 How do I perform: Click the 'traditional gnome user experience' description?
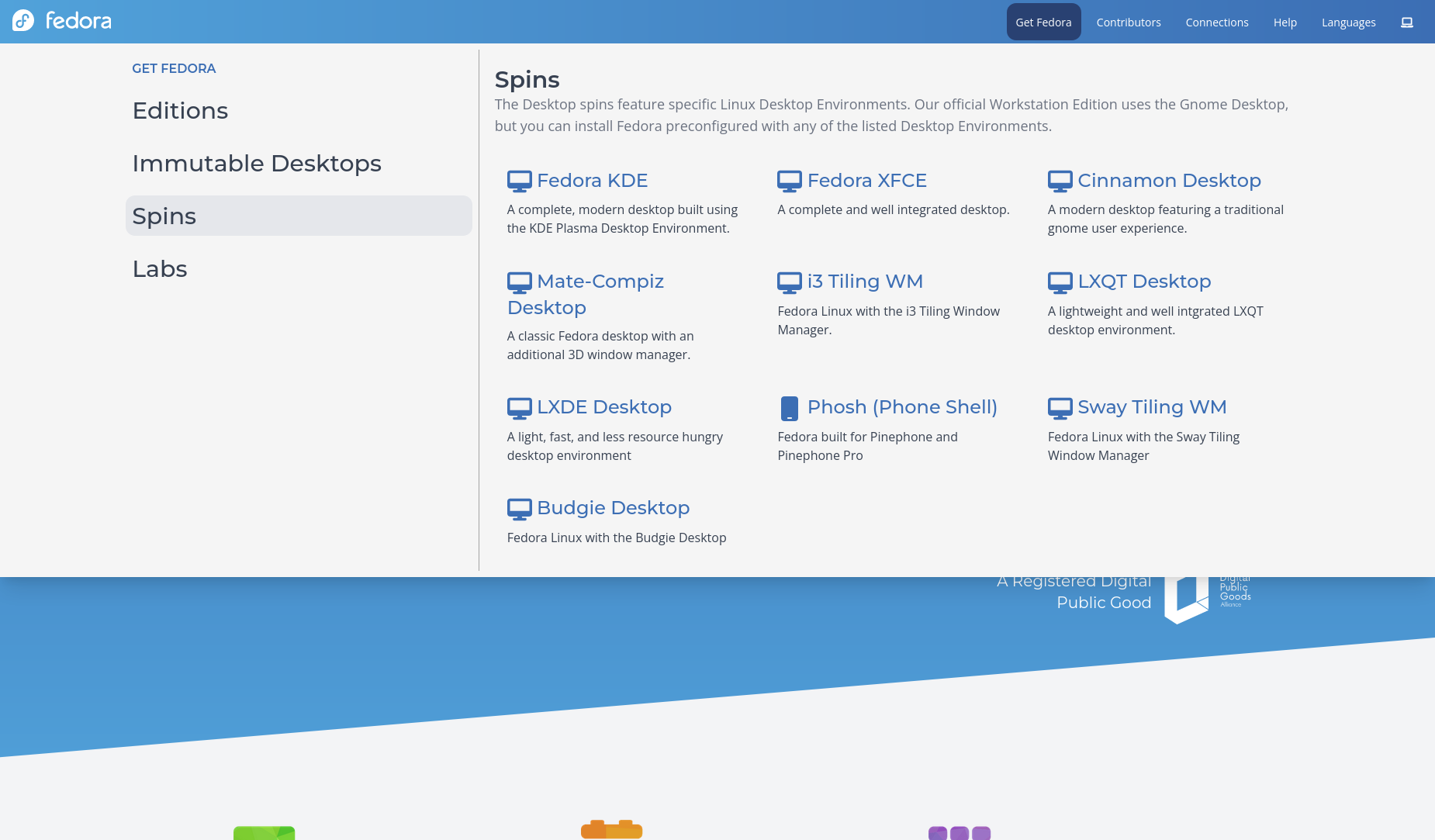[1166, 219]
